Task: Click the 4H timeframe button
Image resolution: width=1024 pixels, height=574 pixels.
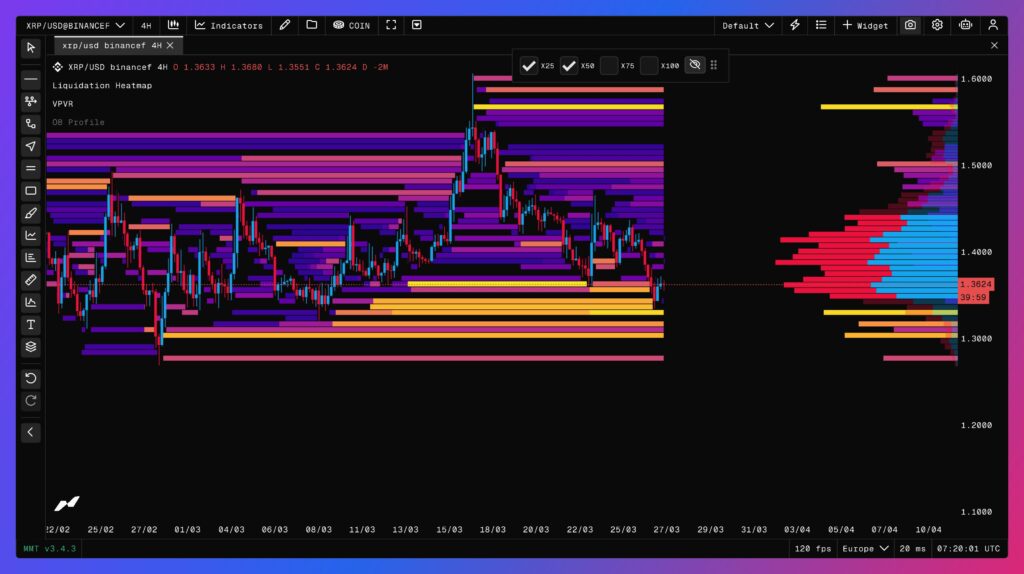Action: pyautogui.click(x=146, y=25)
